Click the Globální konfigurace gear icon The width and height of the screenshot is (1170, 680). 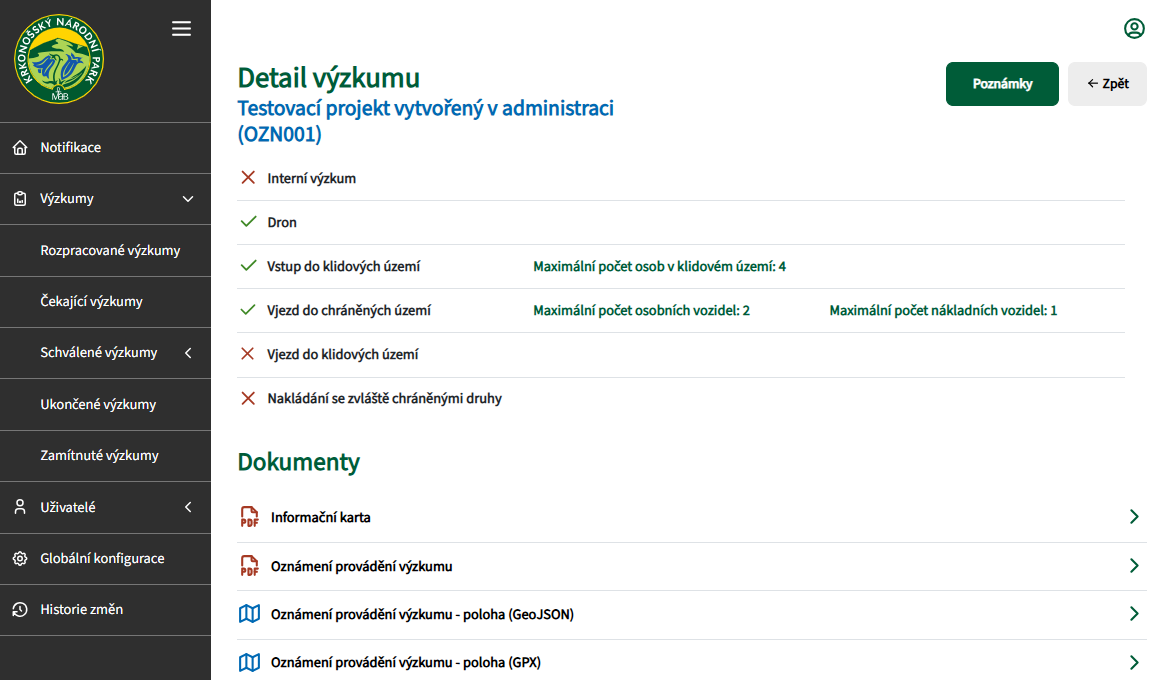[x=20, y=559]
